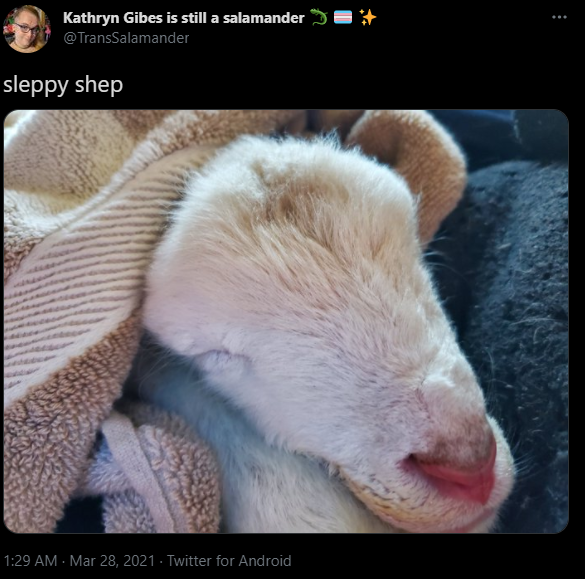Click the word 'Android' in footer
Viewport: 585px width, 579px height.
(265, 561)
